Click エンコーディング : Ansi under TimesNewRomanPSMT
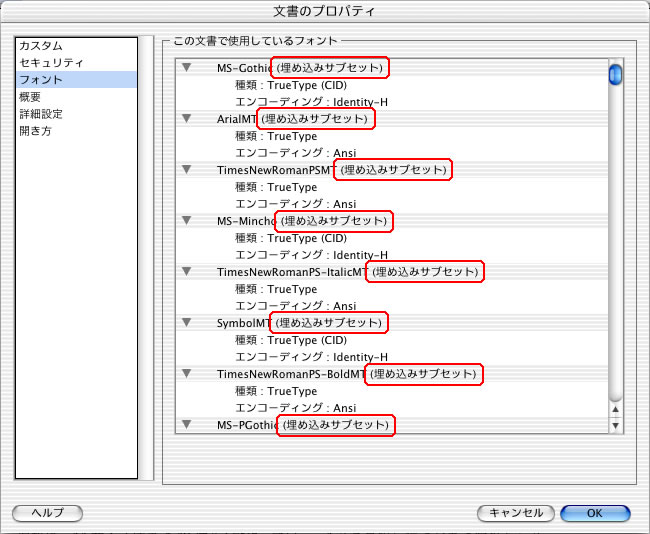 point(296,204)
